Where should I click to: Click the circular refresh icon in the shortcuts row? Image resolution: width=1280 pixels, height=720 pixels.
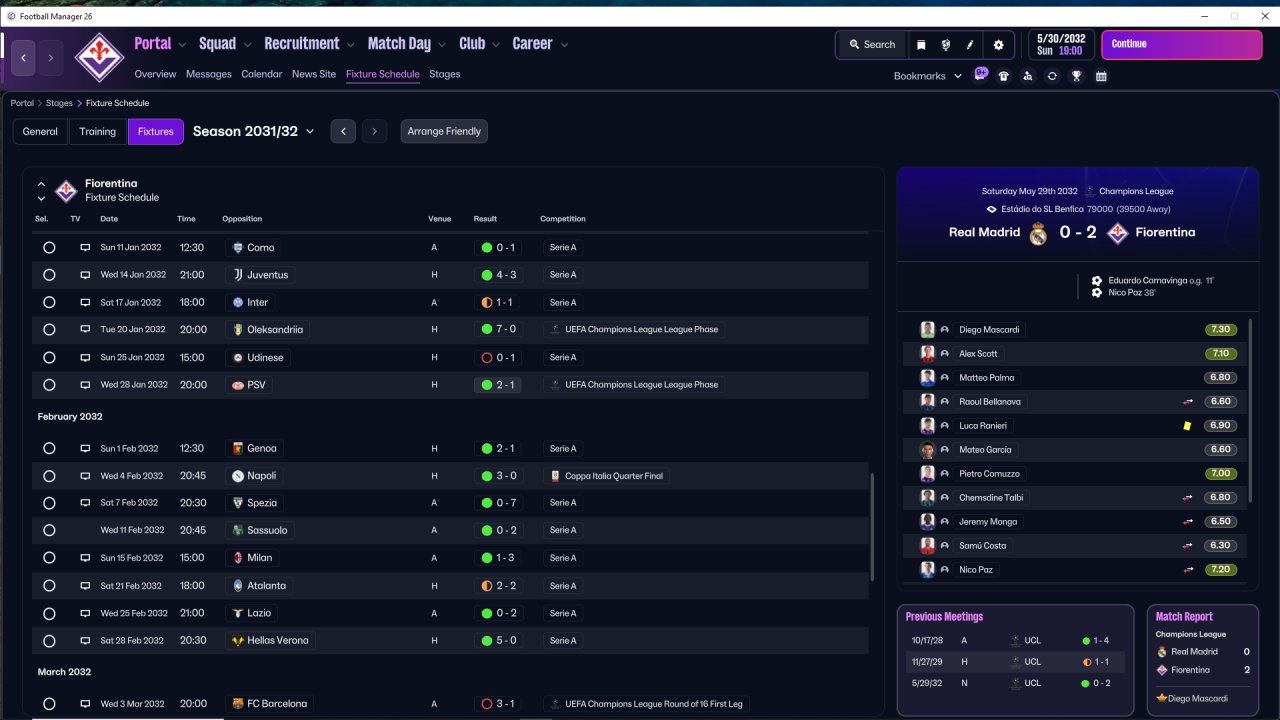coord(1052,76)
